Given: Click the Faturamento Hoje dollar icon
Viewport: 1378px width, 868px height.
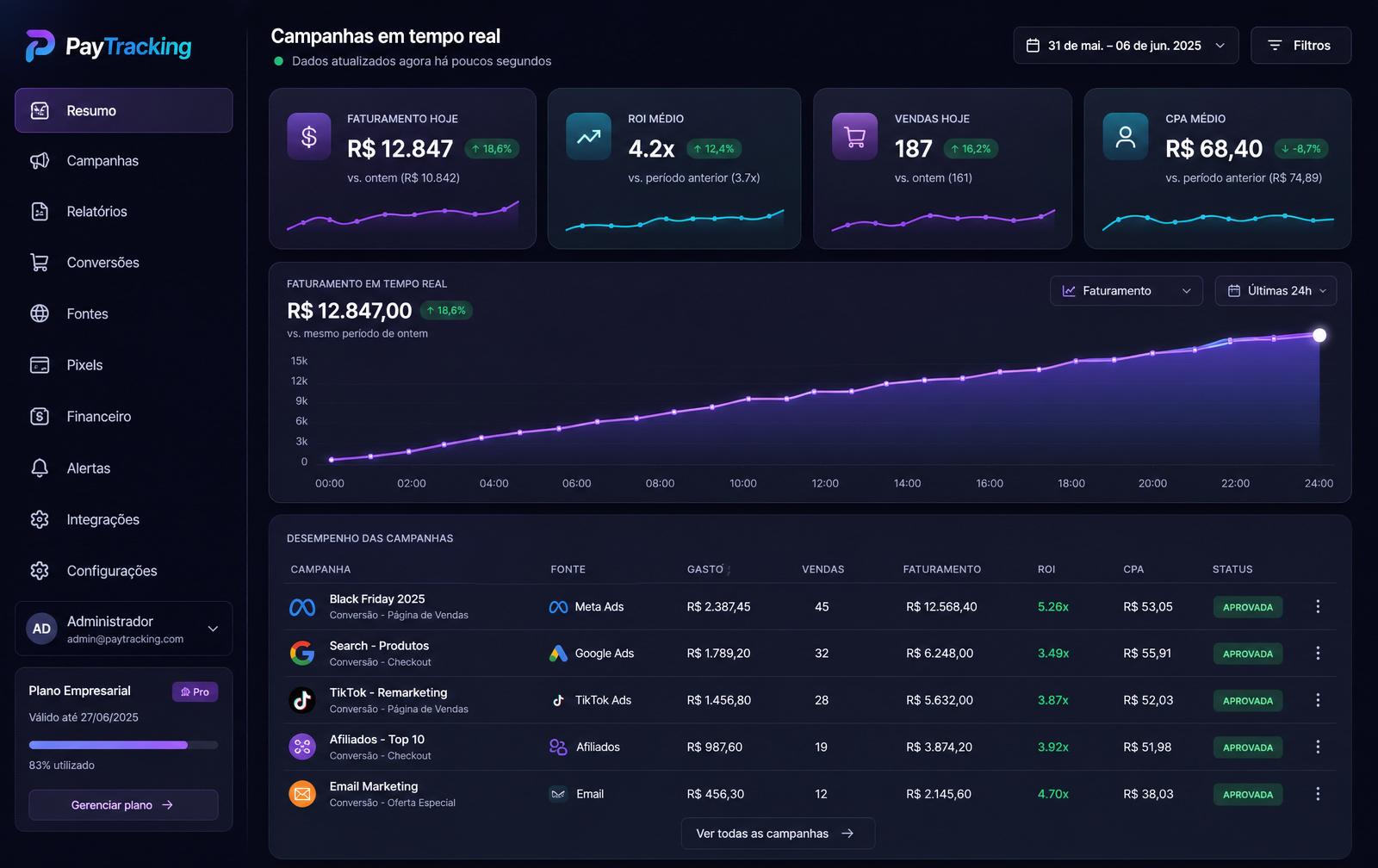Looking at the screenshot, I should coord(309,136).
